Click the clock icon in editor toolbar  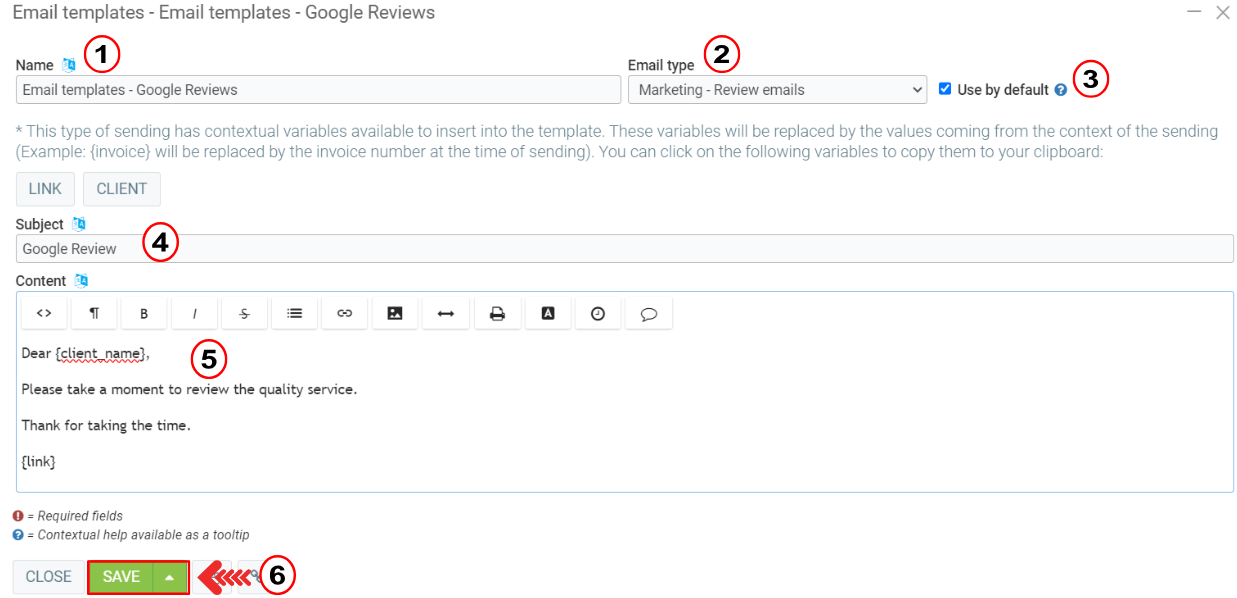click(598, 313)
